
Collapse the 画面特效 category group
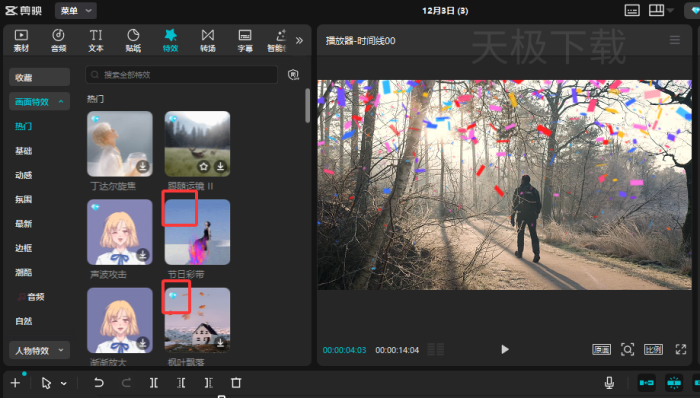click(x=39, y=102)
